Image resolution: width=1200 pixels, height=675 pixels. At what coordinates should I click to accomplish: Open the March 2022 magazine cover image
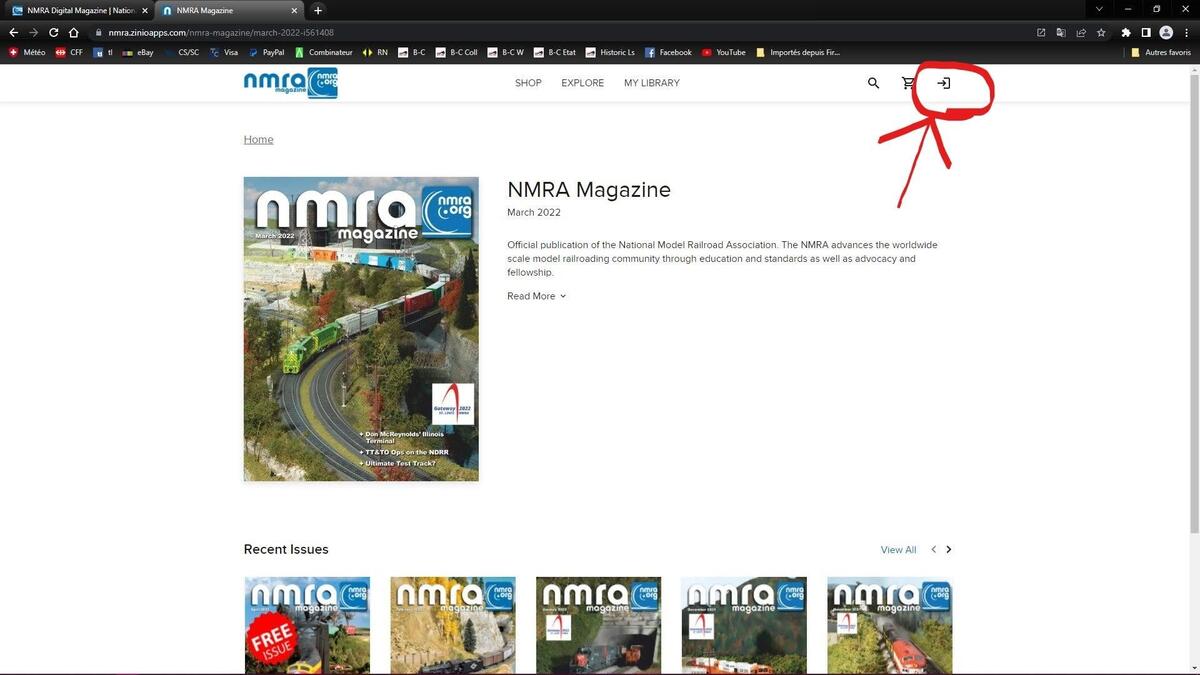[x=361, y=329]
